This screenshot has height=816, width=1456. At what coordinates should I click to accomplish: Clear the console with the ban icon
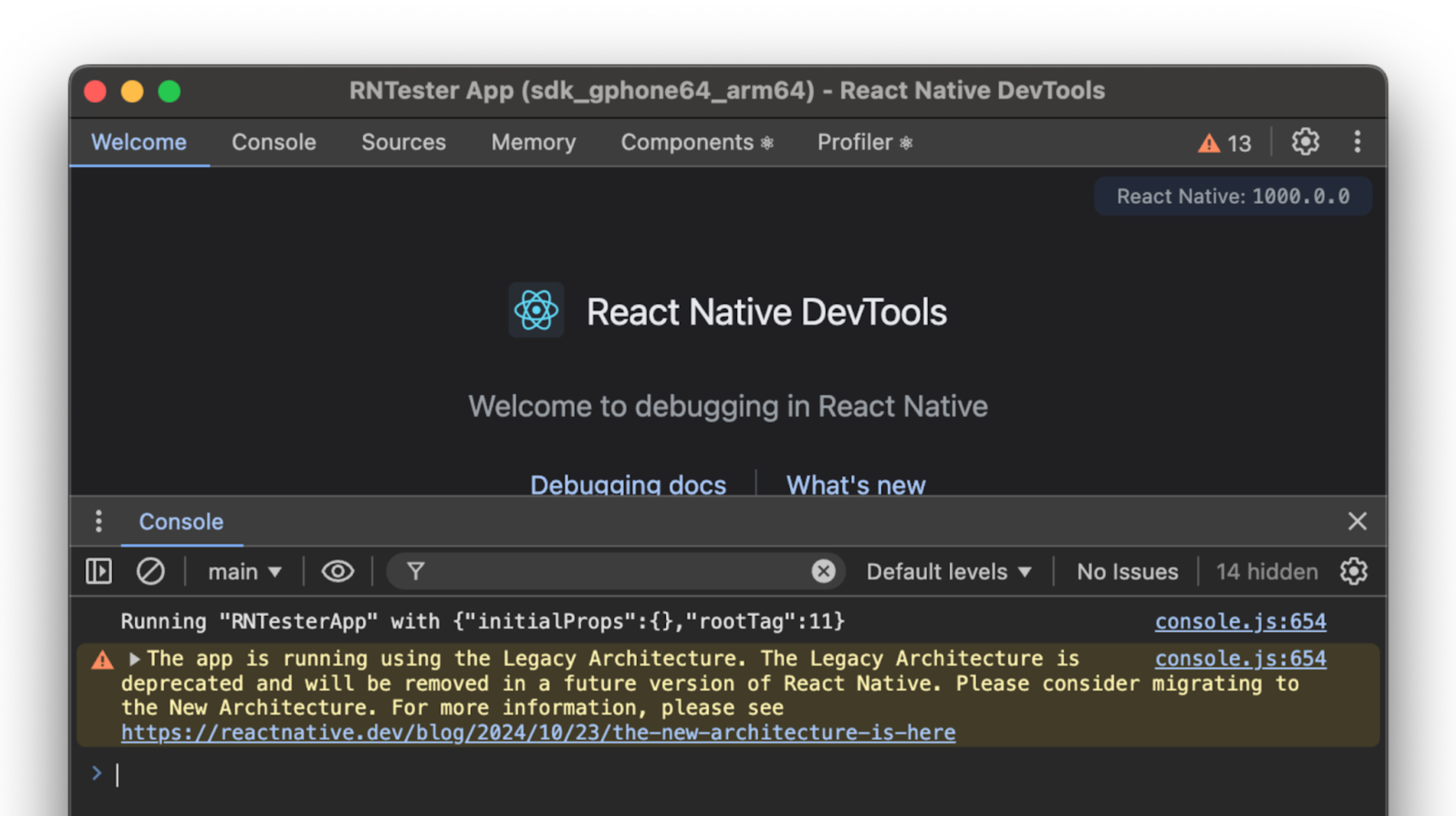[150, 571]
